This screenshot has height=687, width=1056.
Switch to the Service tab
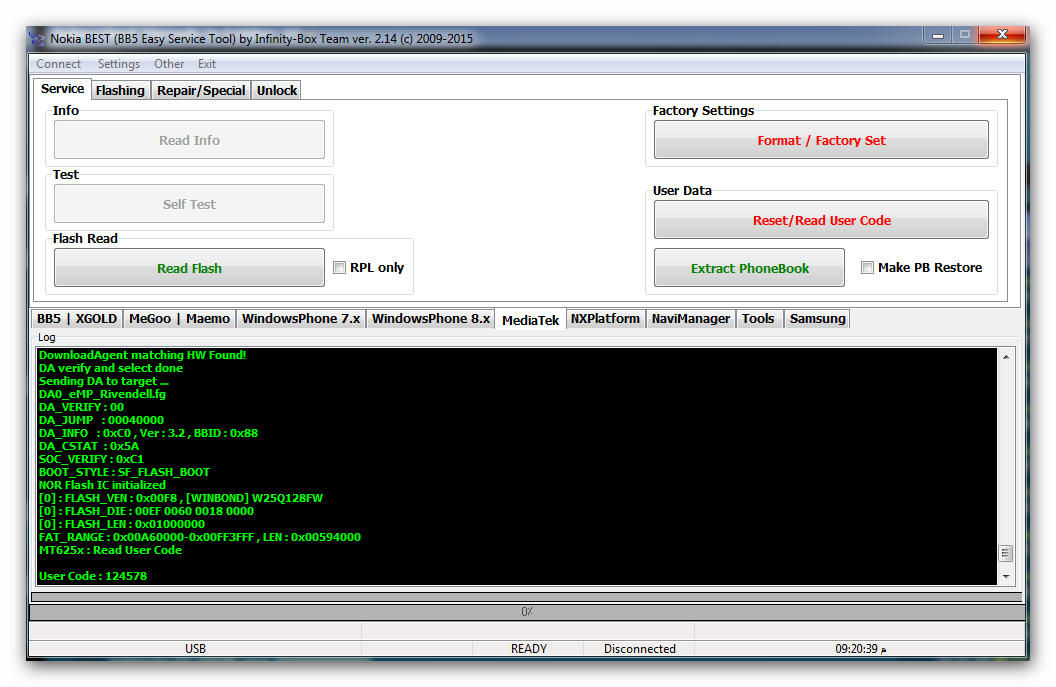[x=62, y=89]
